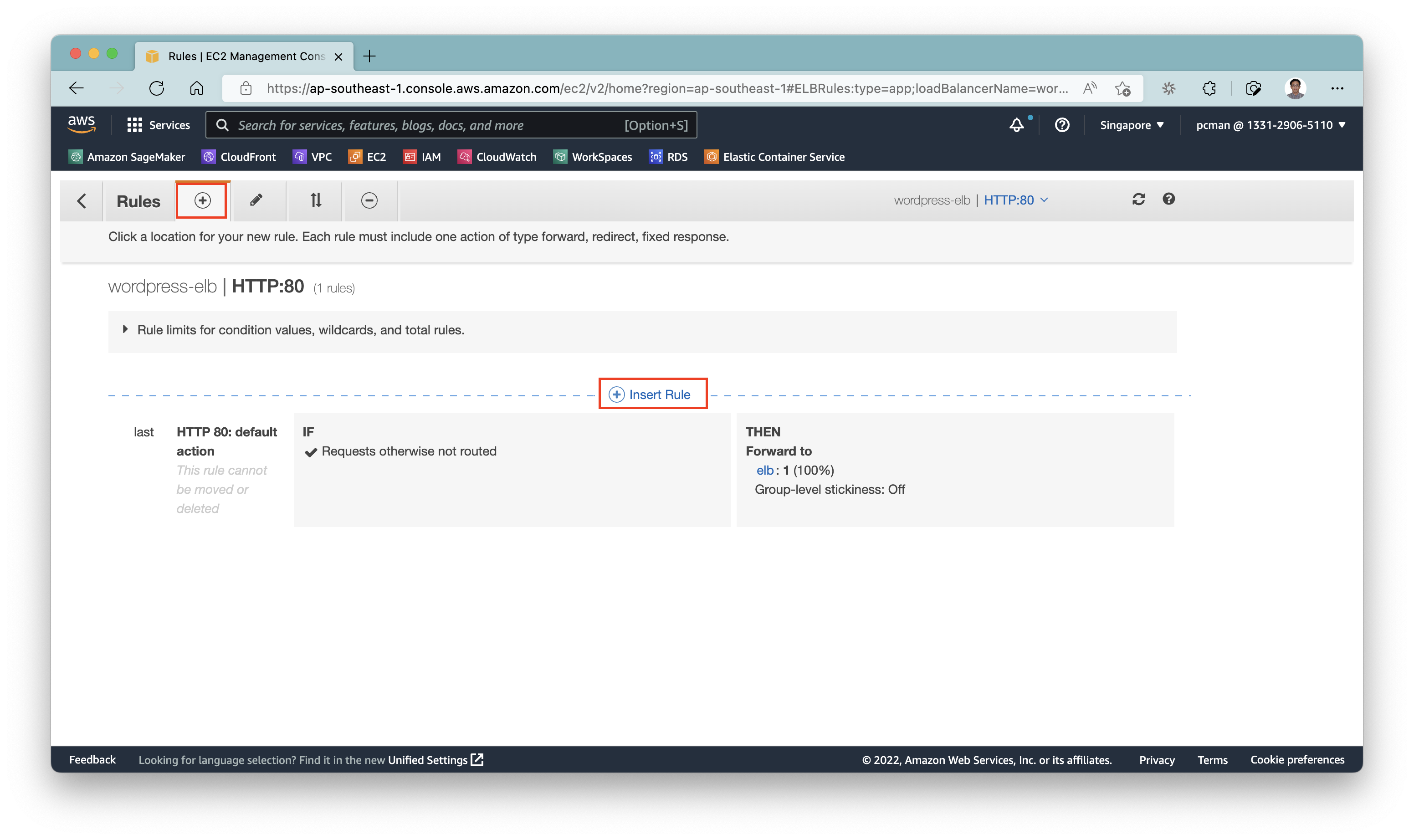1414x840 pixels.
Task: Add page to favorites star icon
Action: tap(1122, 88)
